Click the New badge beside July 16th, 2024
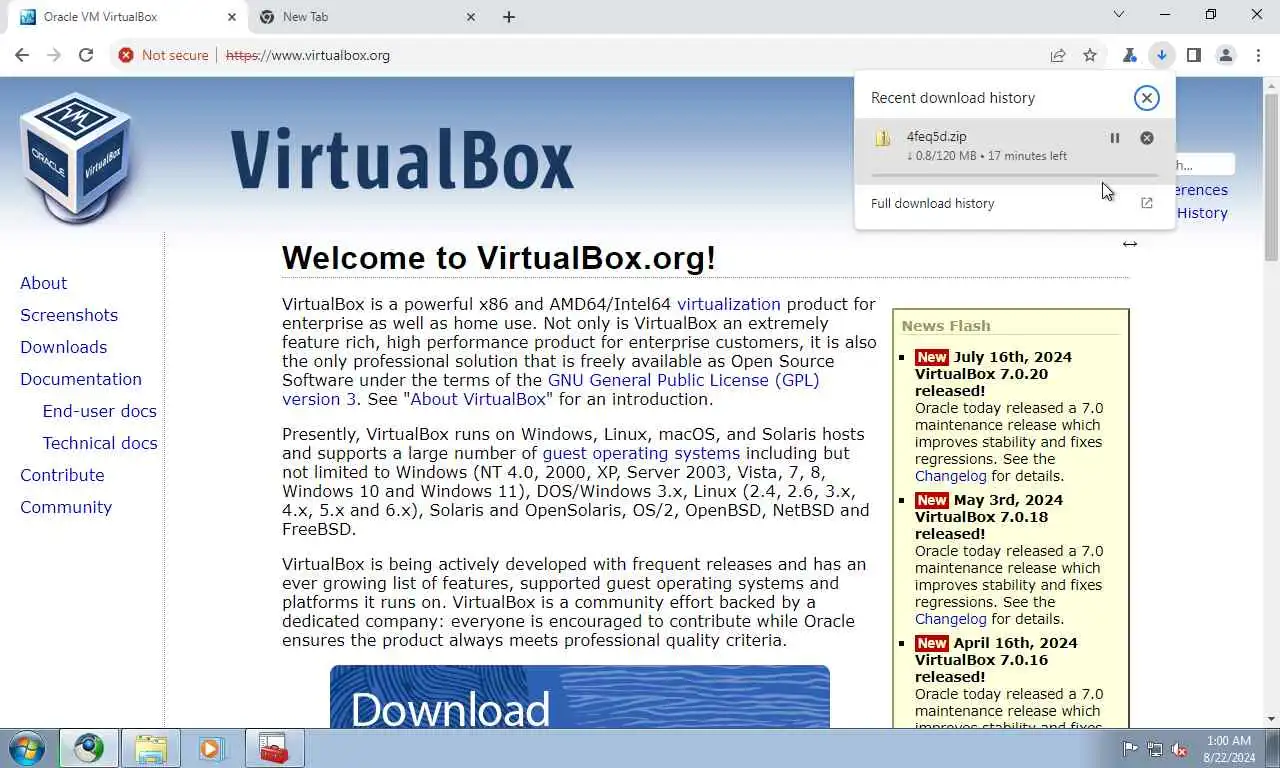Screen dimensions: 1280x768 pyautogui.click(x=932, y=357)
